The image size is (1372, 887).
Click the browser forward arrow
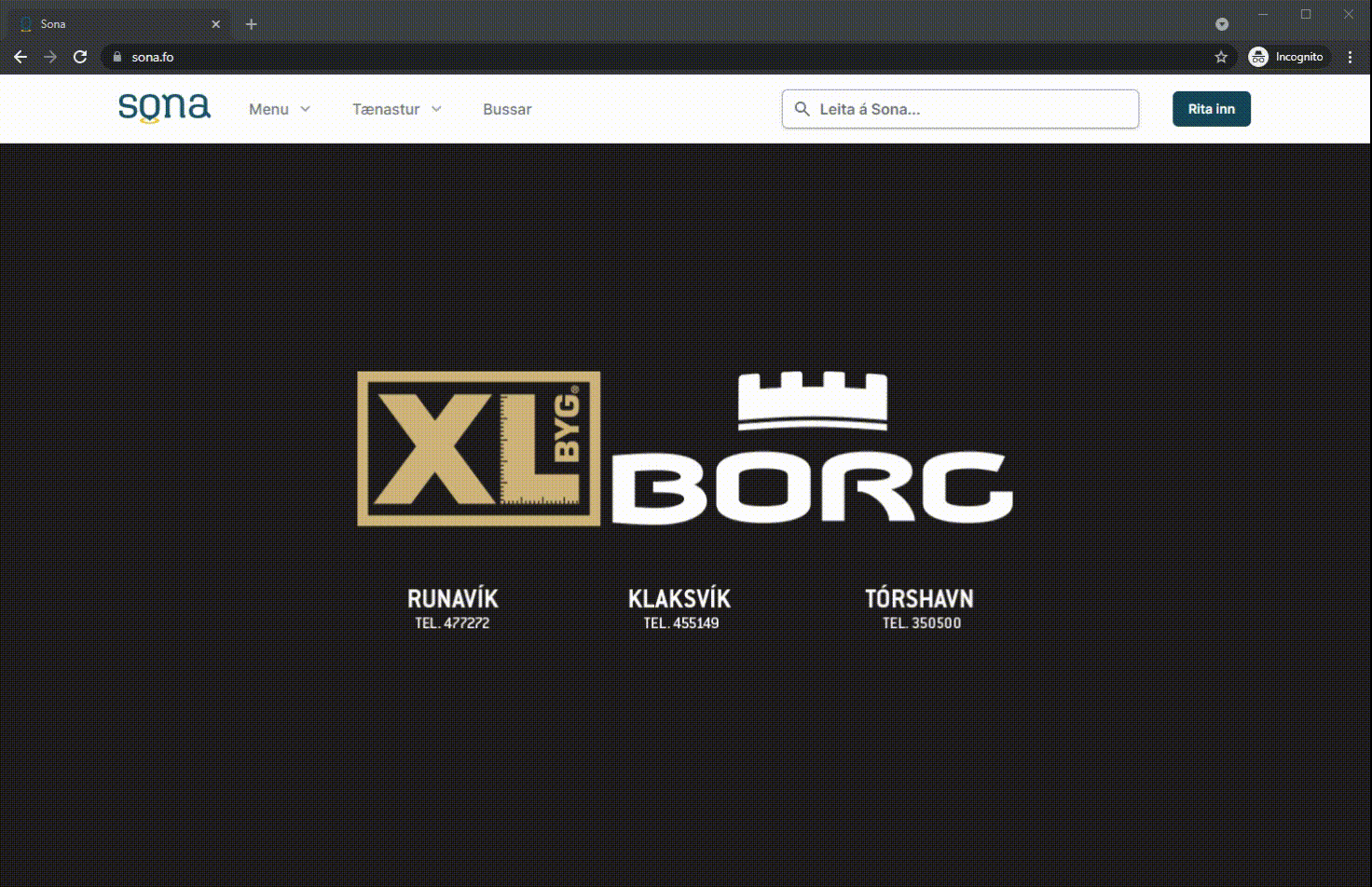(x=50, y=57)
